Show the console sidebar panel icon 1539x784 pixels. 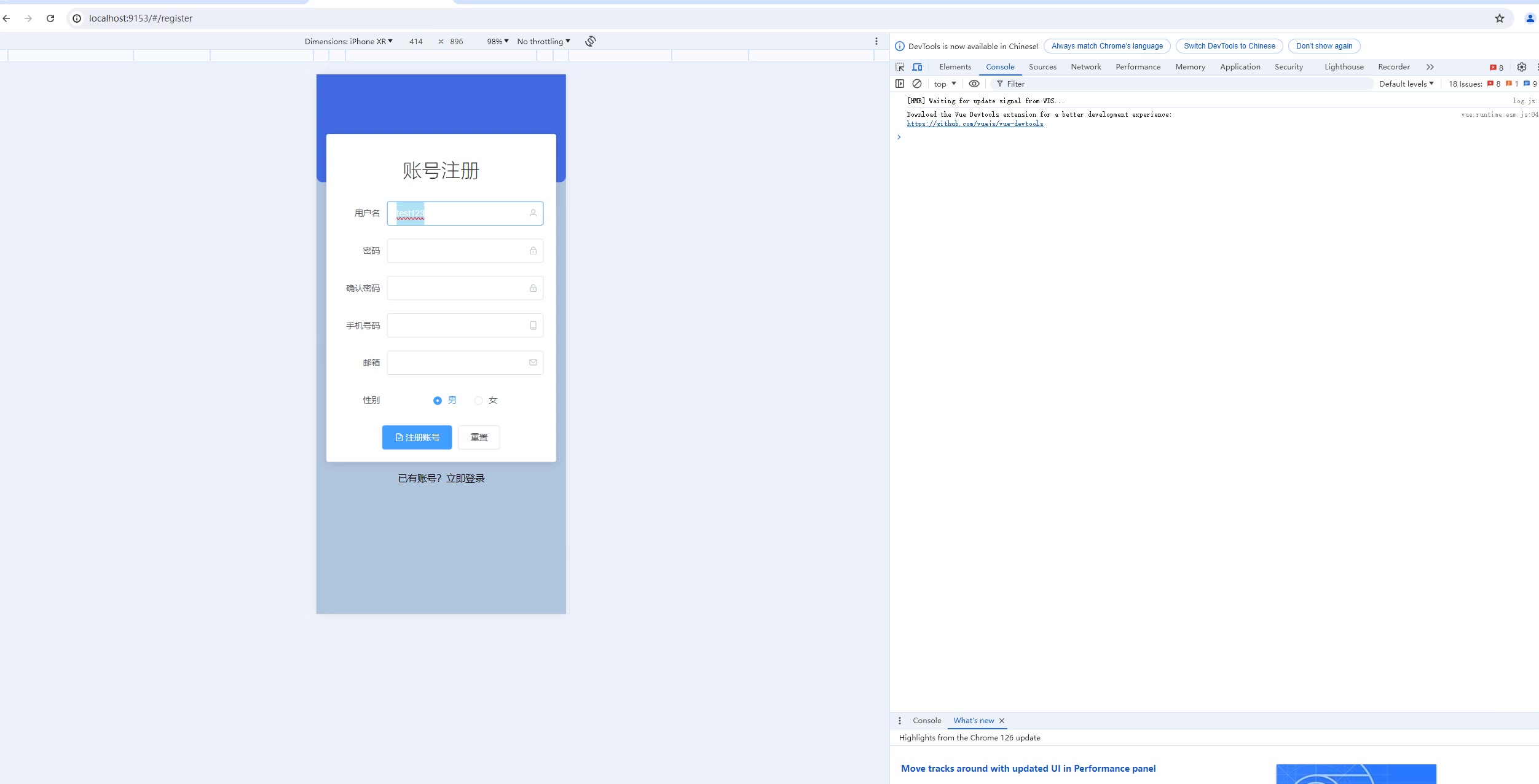(900, 84)
